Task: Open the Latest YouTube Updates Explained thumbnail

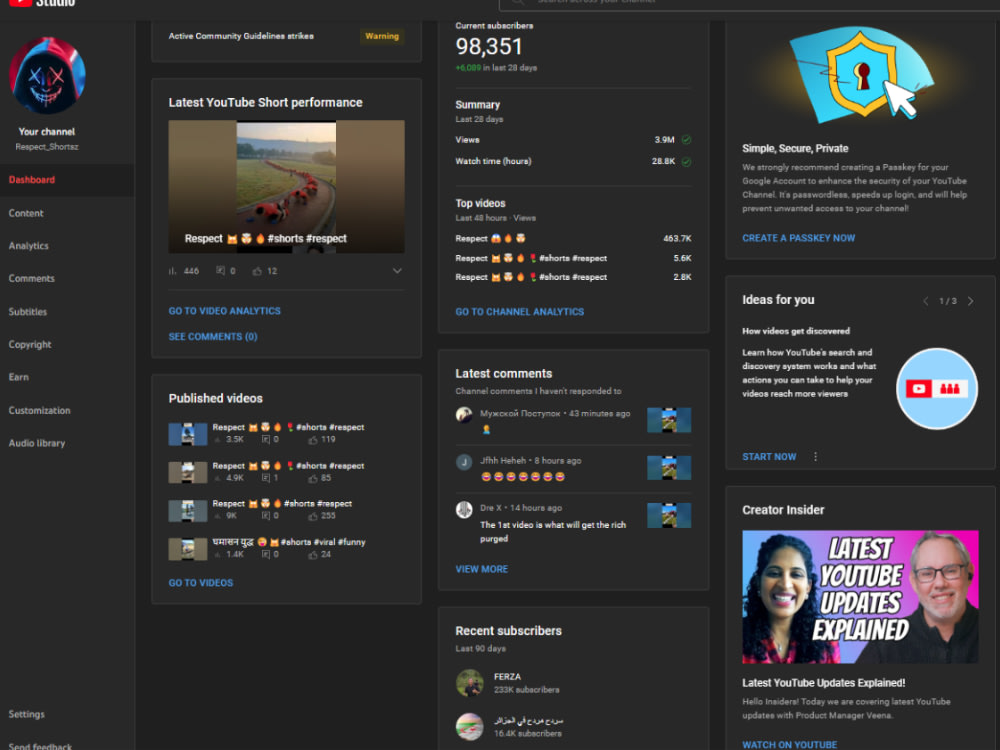Action: (860, 598)
